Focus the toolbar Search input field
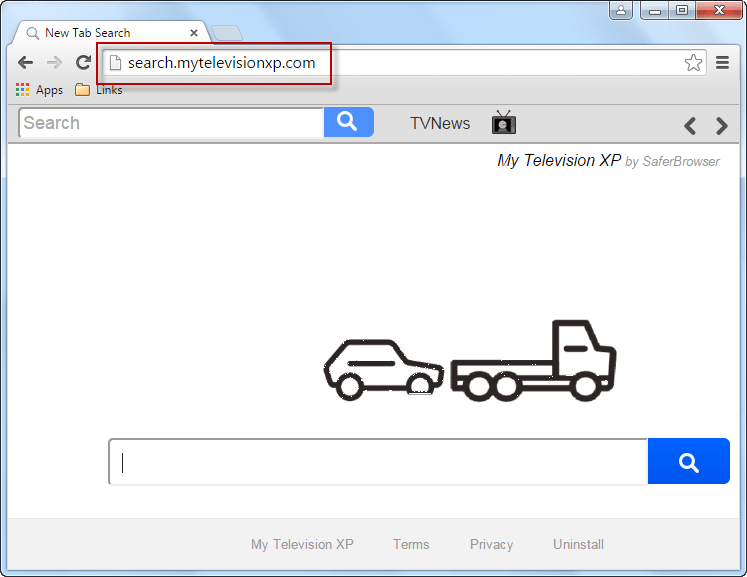The height and width of the screenshot is (577, 747). tap(172, 122)
